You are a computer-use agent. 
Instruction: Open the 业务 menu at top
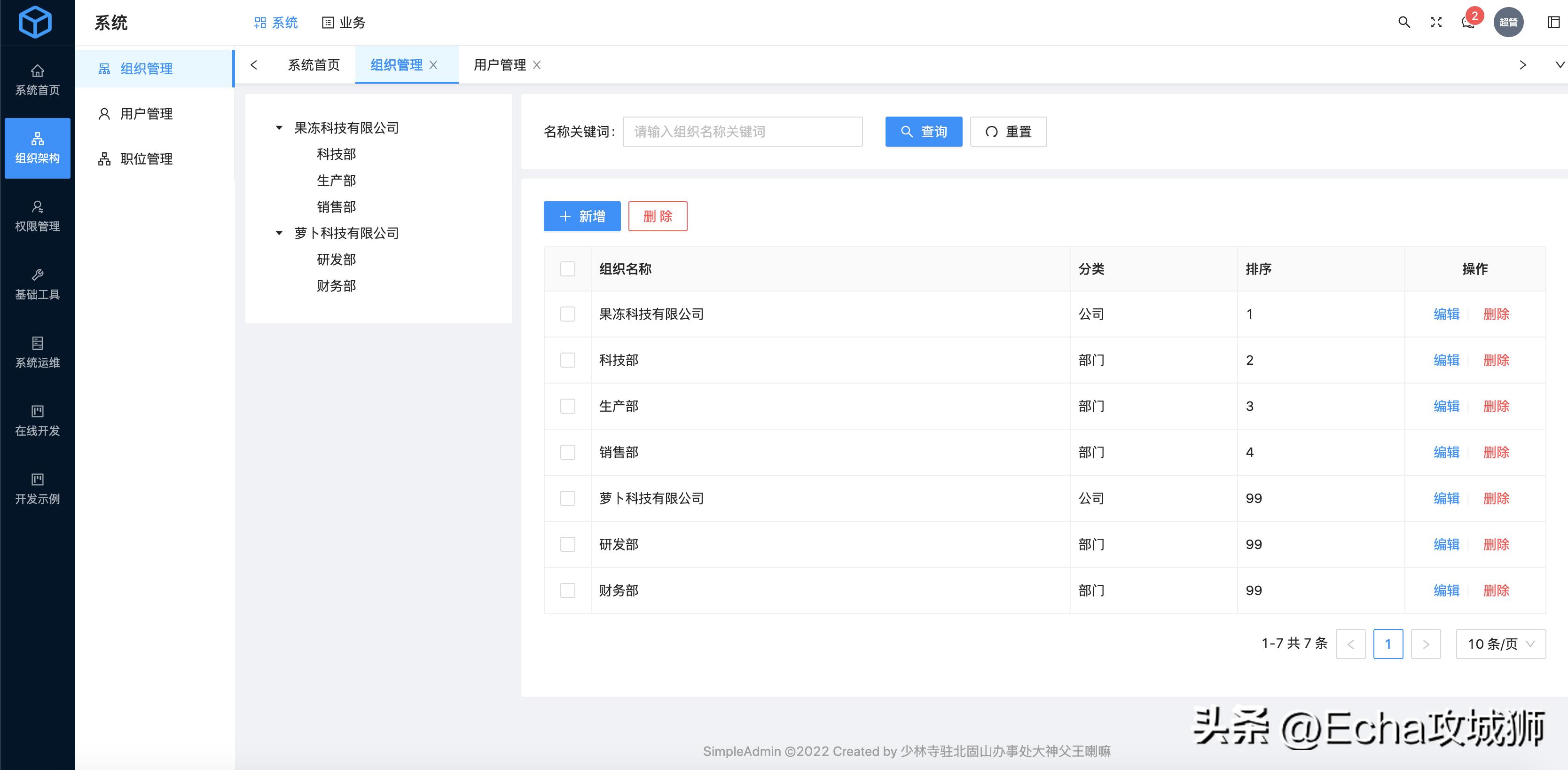click(344, 23)
